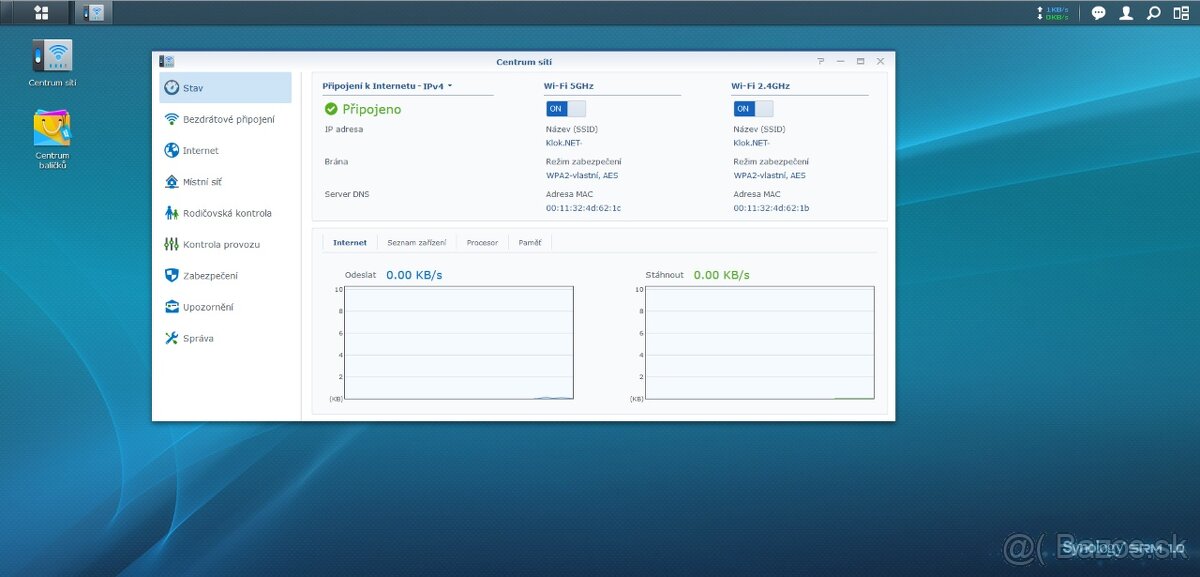Switch to the Paměť tab
Screen dimensions: 1200x577
(530, 243)
